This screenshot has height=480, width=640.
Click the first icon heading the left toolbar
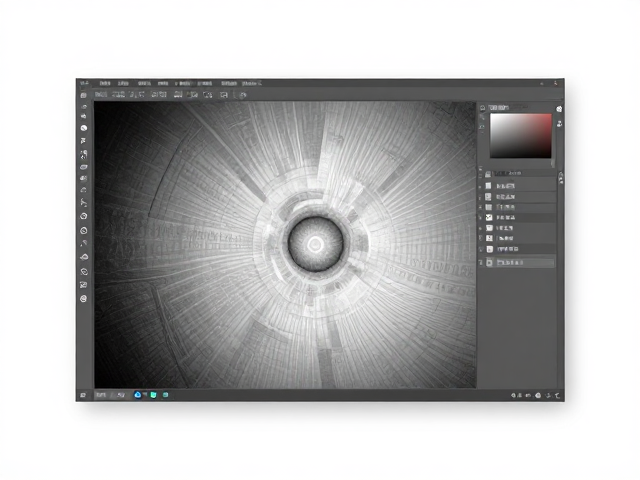[84, 95]
